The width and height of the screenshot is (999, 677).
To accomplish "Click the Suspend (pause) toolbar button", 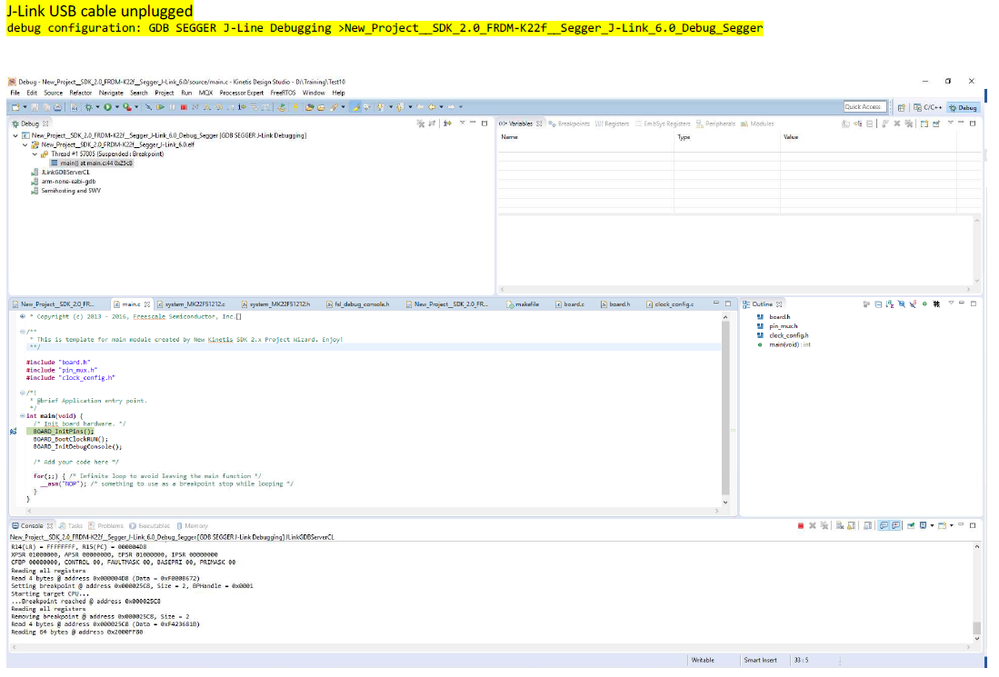I will point(172,107).
